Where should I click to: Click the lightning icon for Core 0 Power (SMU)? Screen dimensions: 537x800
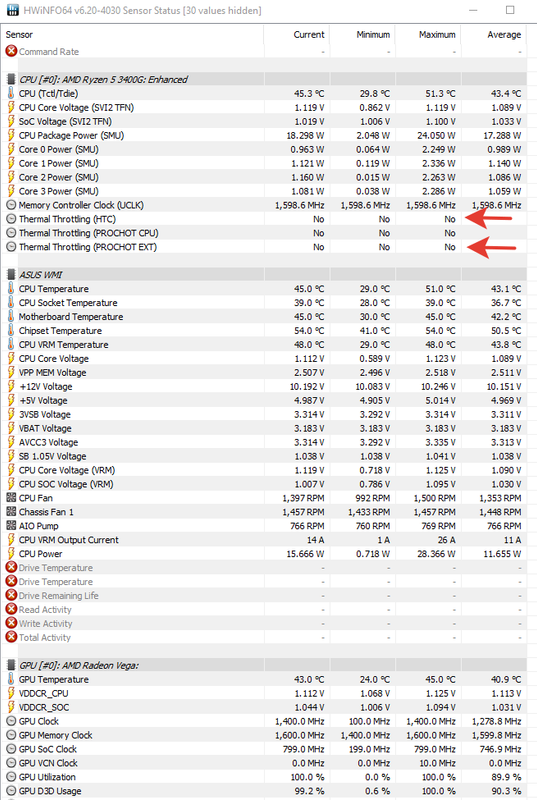[x=11, y=149]
